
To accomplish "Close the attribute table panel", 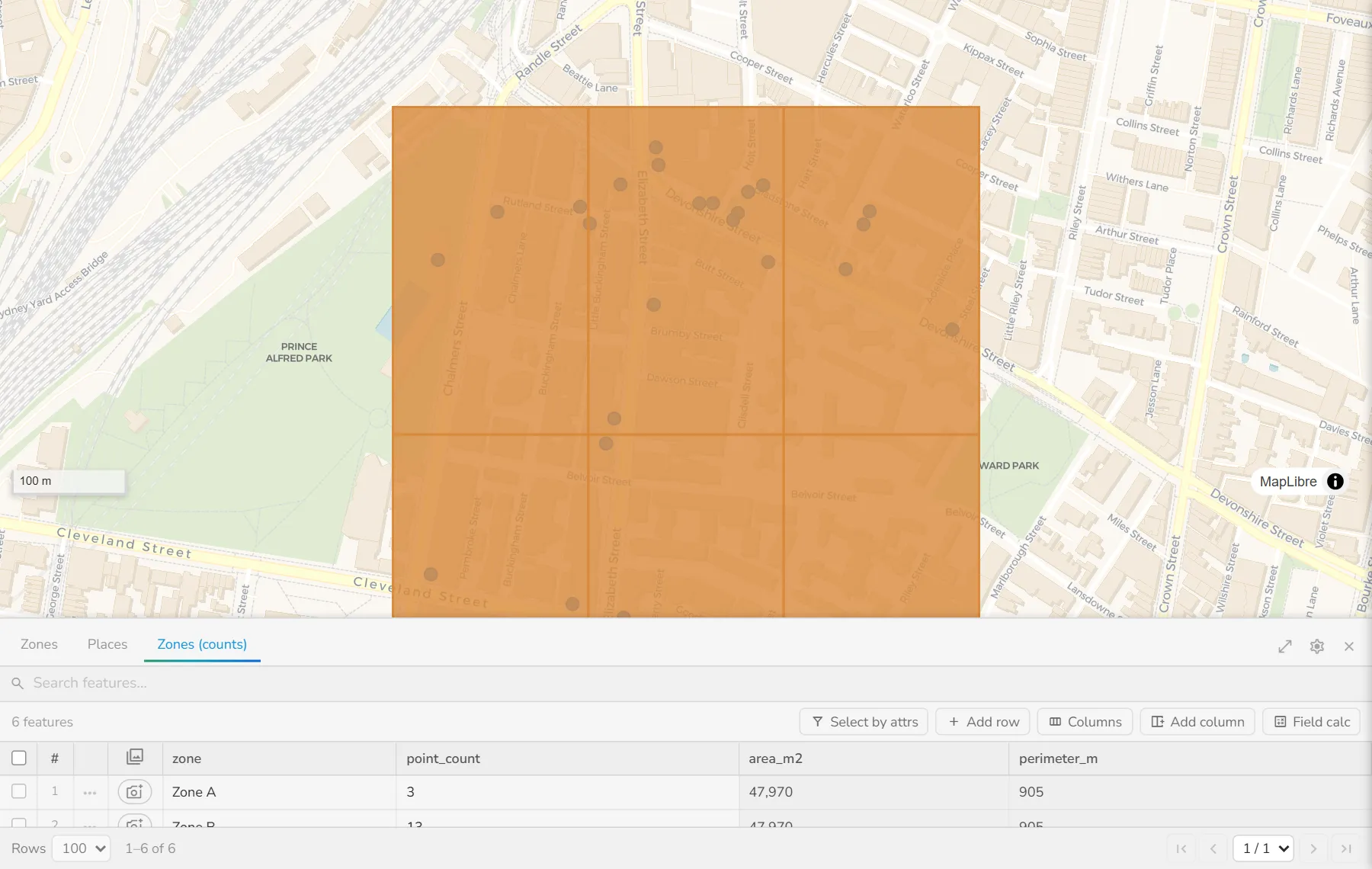I will point(1349,646).
